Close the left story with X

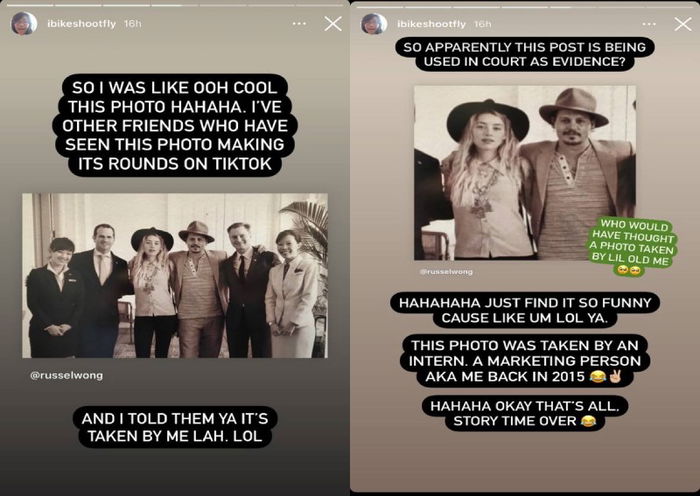click(x=333, y=24)
